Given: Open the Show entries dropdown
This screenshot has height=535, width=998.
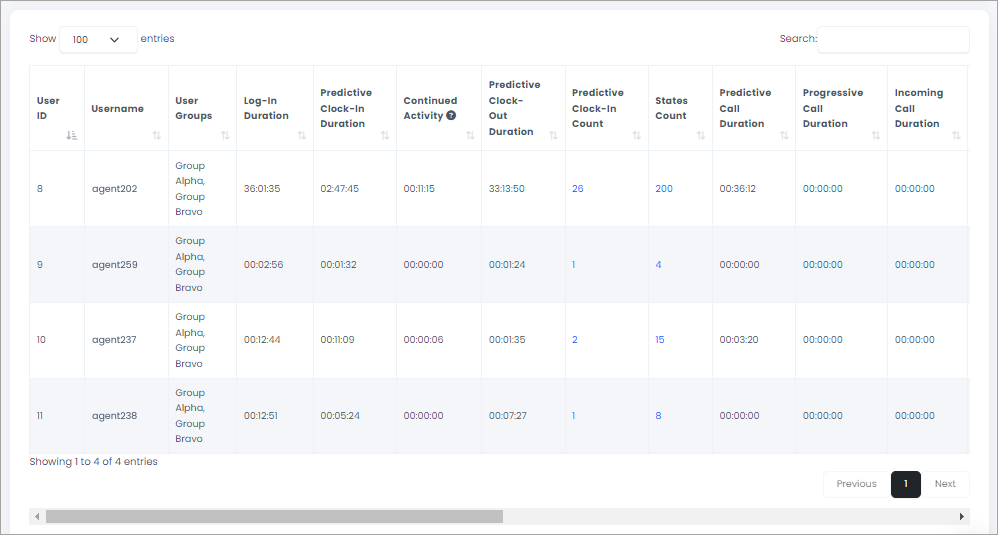Looking at the screenshot, I should [98, 39].
